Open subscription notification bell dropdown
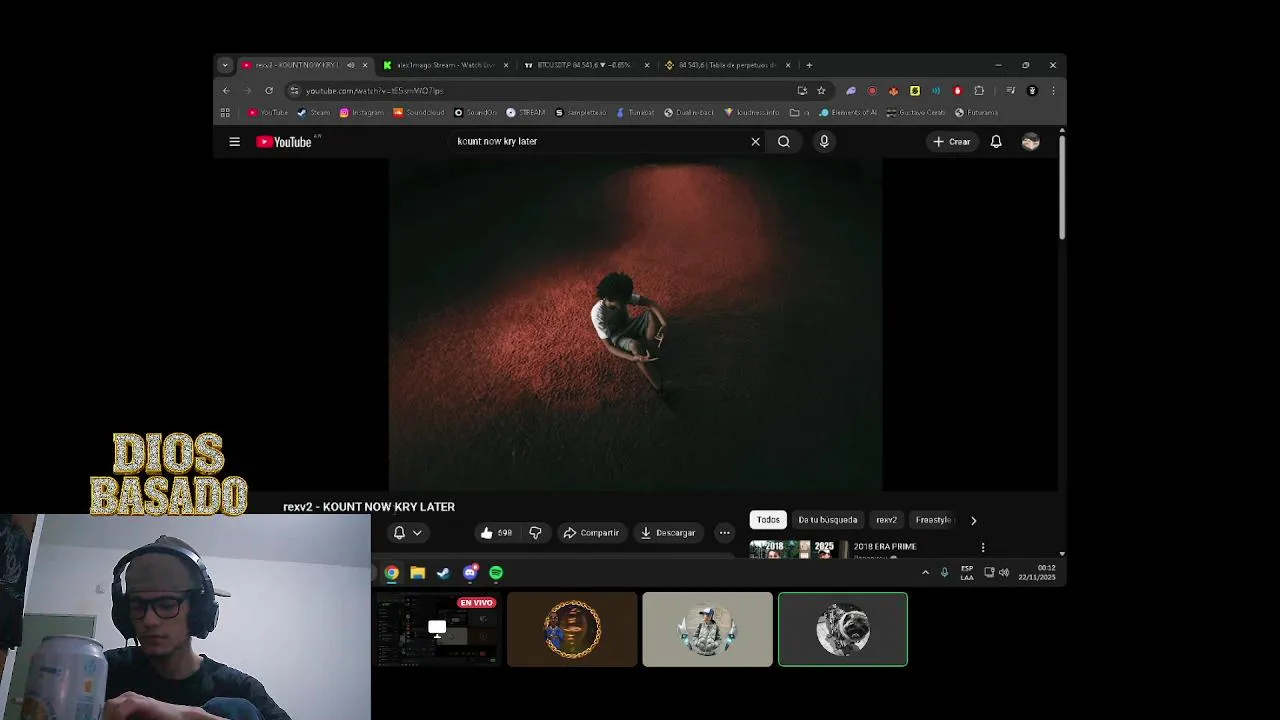This screenshot has height=720, width=1280. pos(407,533)
